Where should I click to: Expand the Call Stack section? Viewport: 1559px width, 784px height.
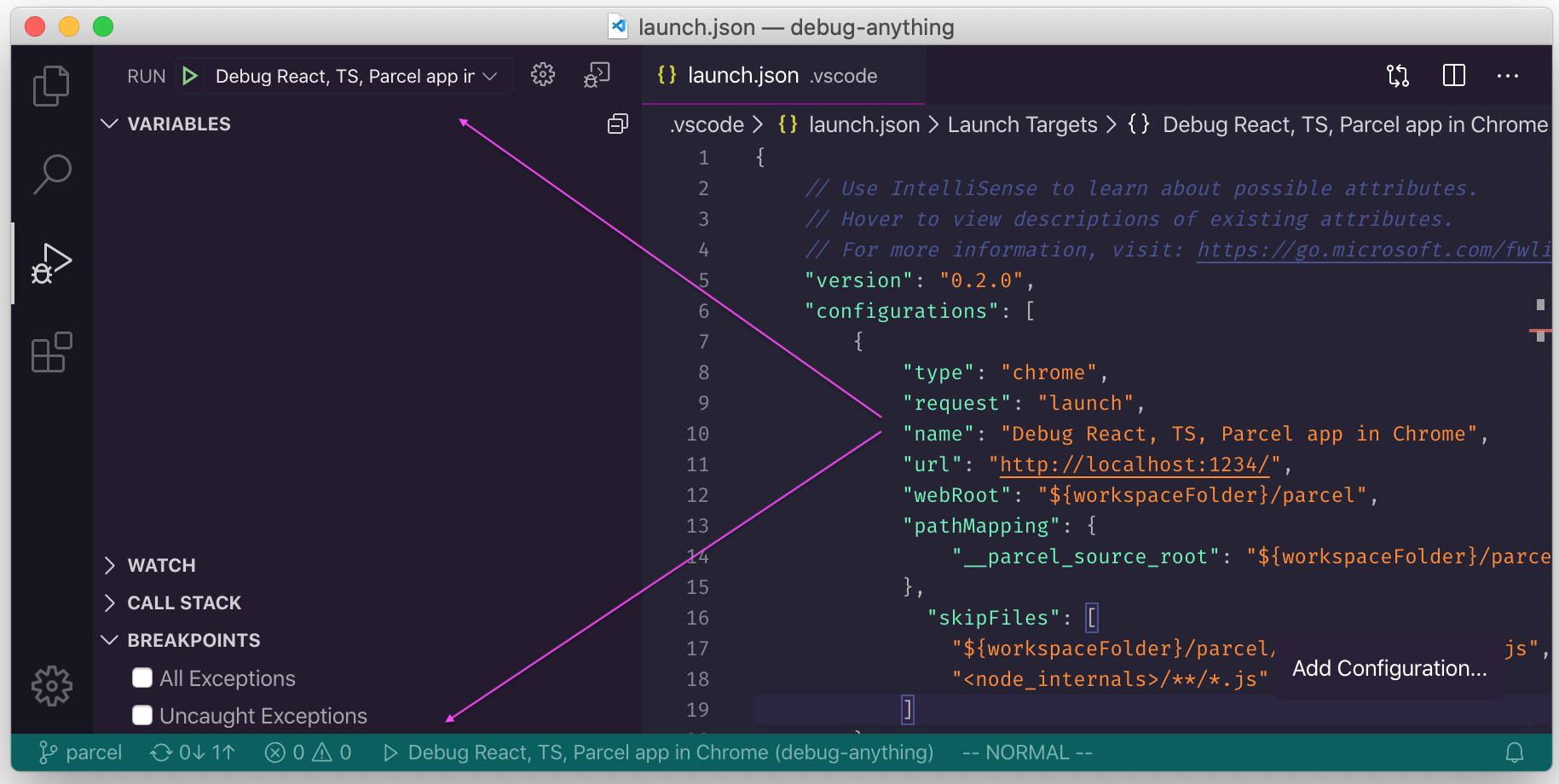pos(184,602)
